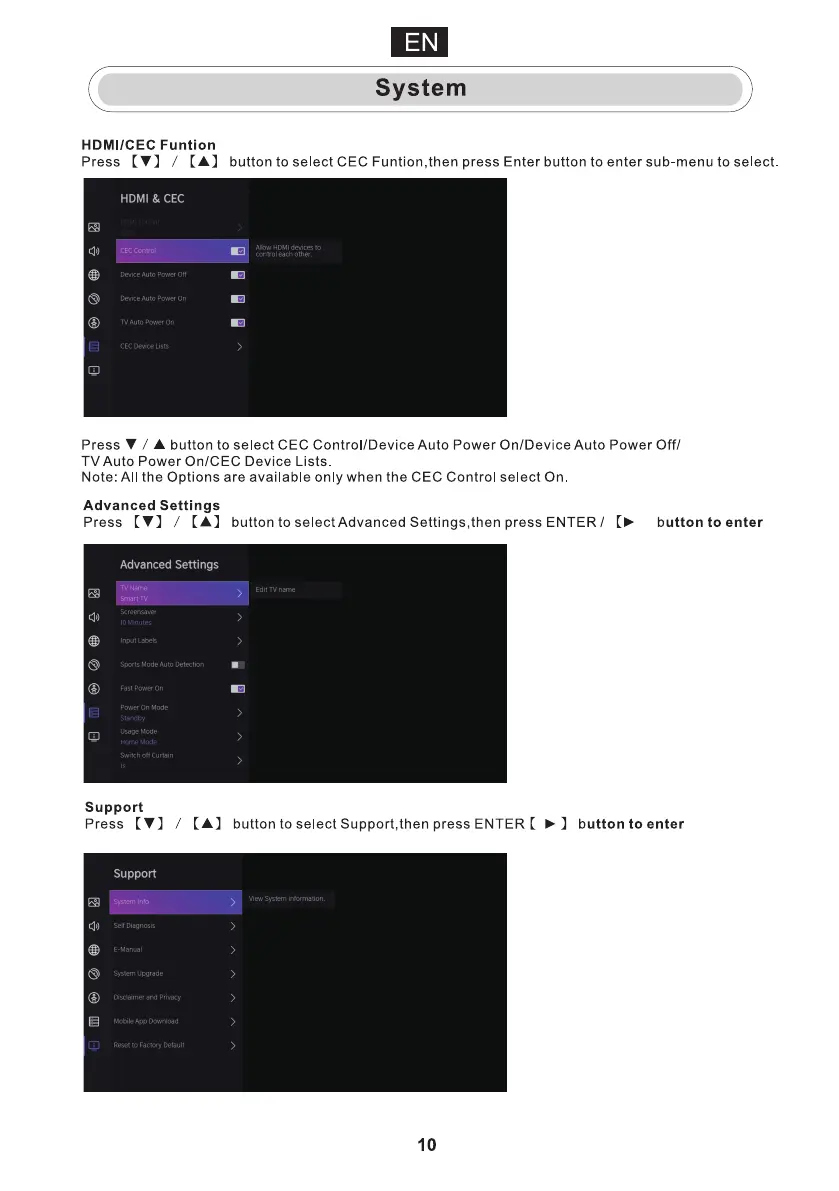
Task: Click the Picture icon in HDMI & CEC sidebar
Action: 94,227
